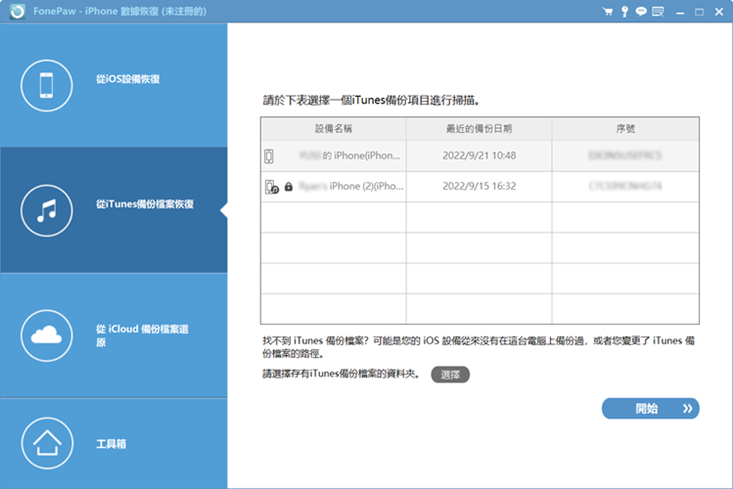Click the 最近的備份日期 column header
733x489 pixels.
478,129
